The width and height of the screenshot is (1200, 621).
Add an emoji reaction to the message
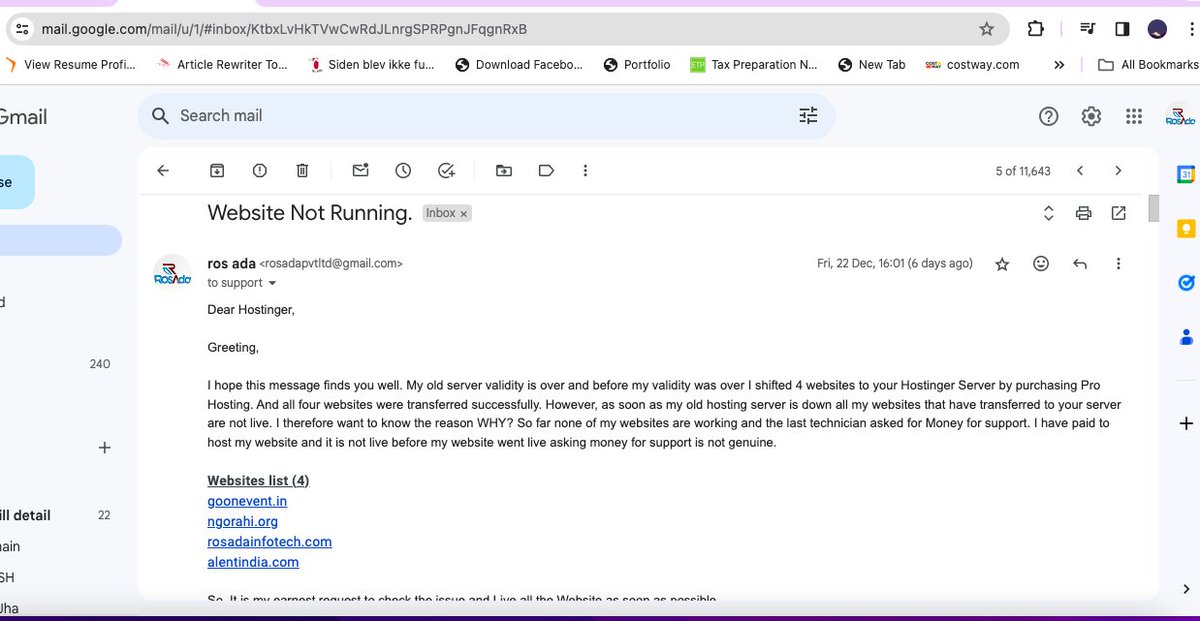click(1041, 264)
